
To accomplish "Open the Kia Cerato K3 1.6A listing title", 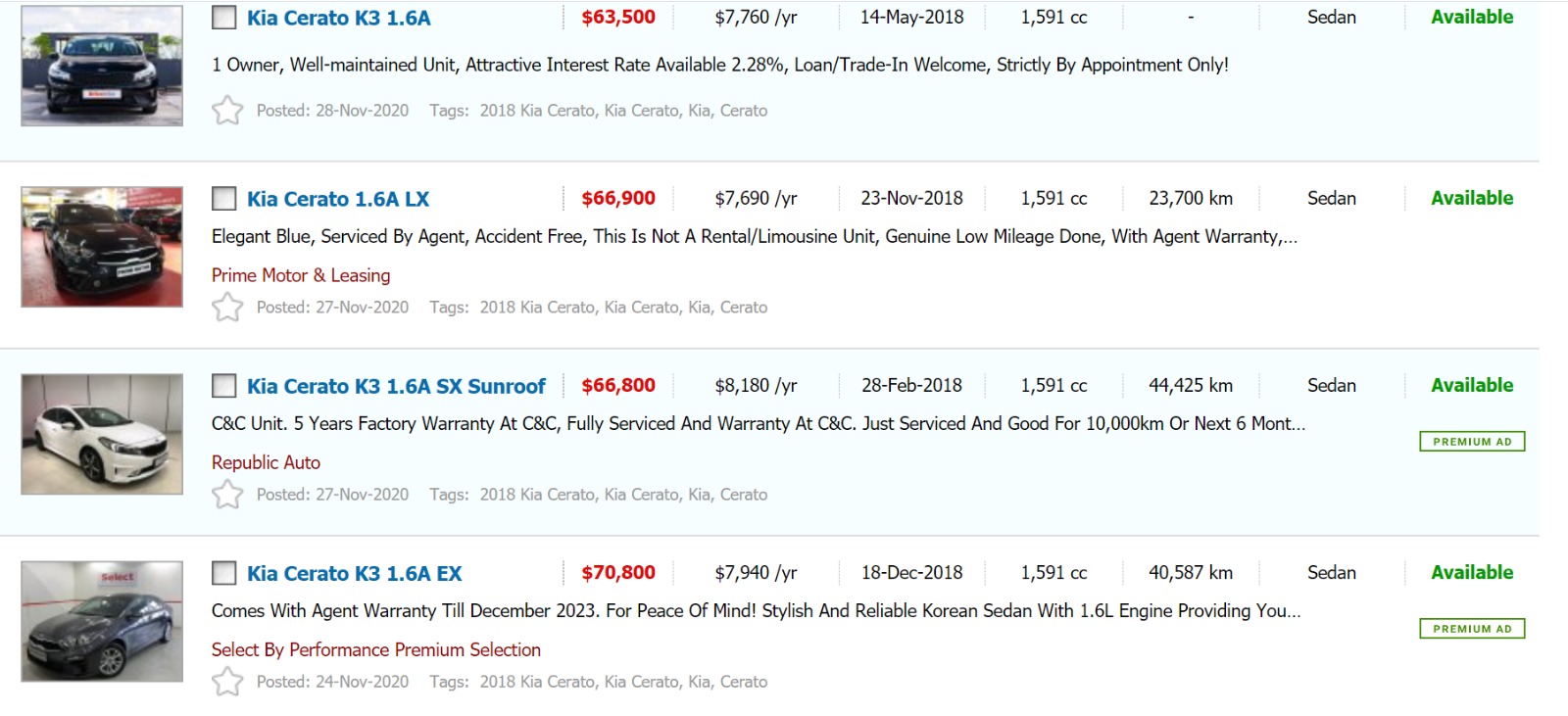I will click(338, 18).
